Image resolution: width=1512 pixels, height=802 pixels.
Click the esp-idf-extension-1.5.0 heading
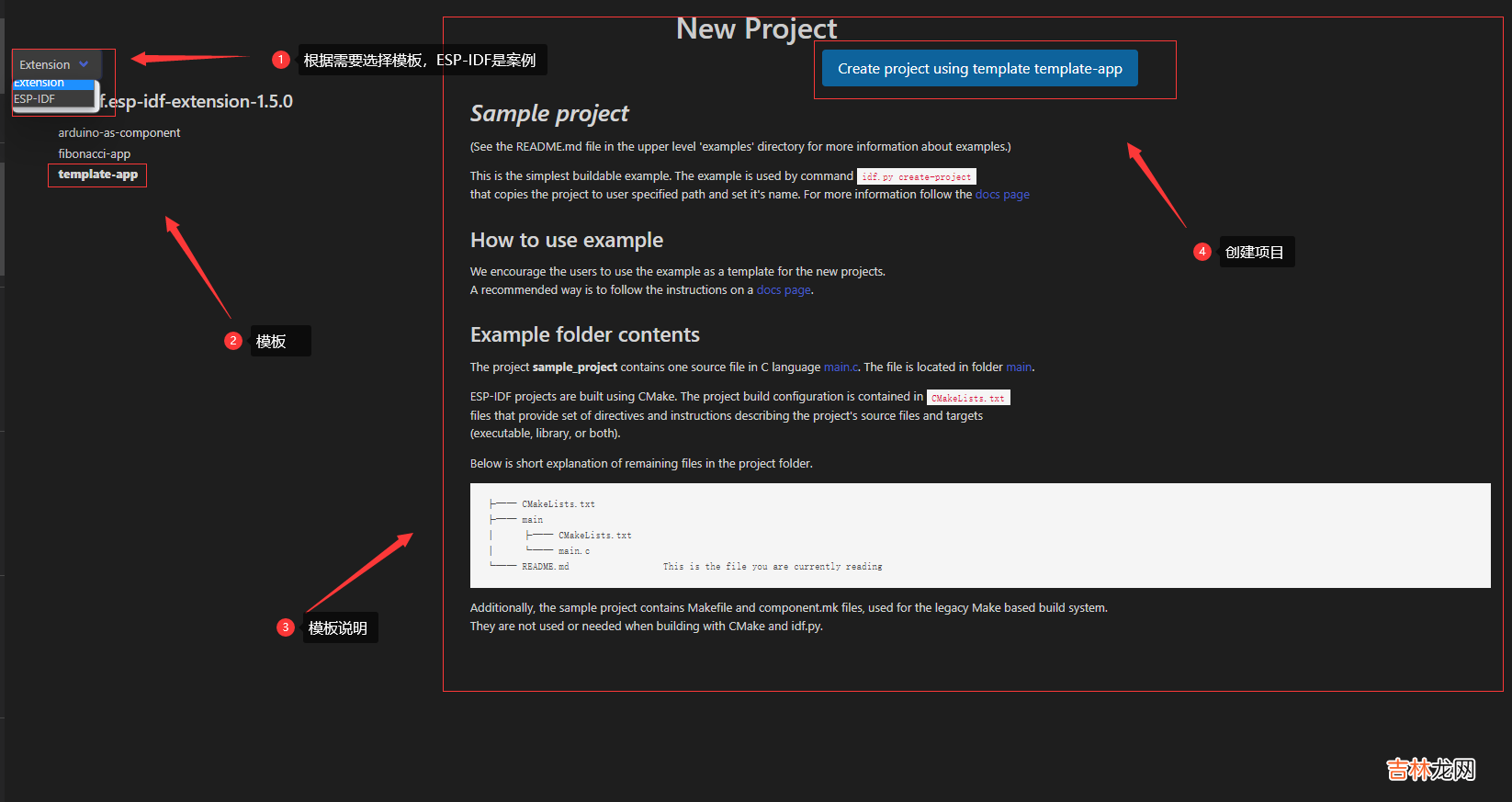click(197, 102)
